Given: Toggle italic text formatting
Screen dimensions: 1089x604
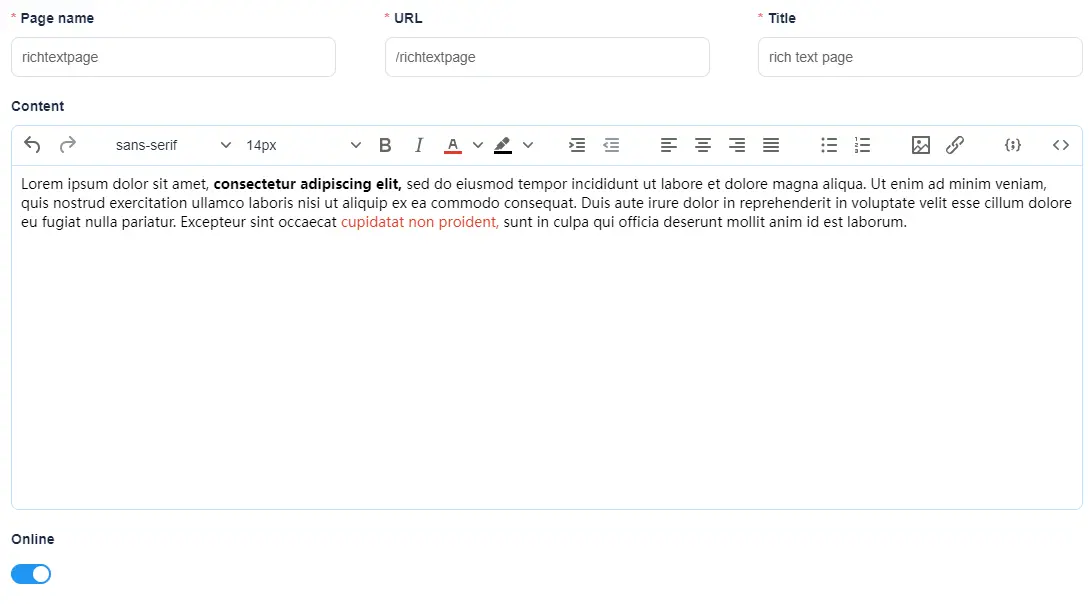Looking at the screenshot, I should pyautogui.click(x=419, y=145).
